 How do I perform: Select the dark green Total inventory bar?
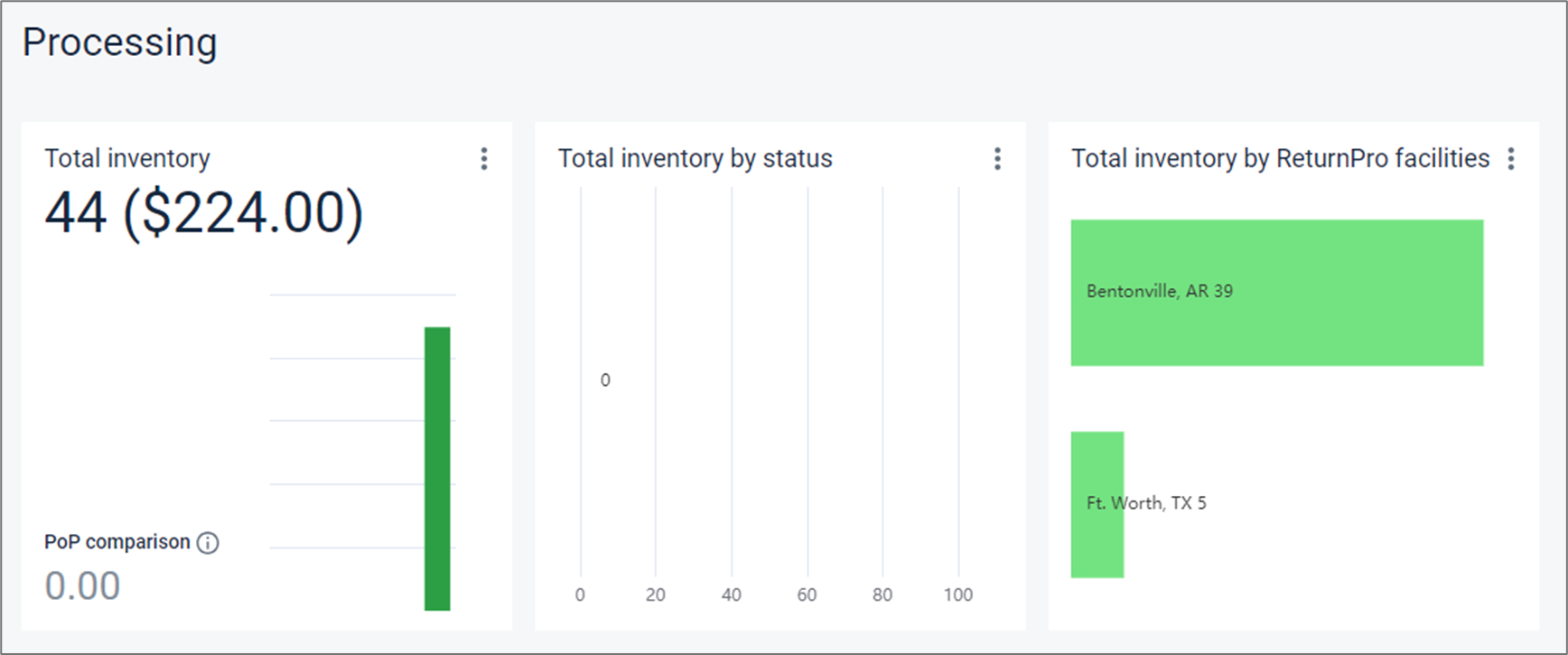tap(437, 468)
